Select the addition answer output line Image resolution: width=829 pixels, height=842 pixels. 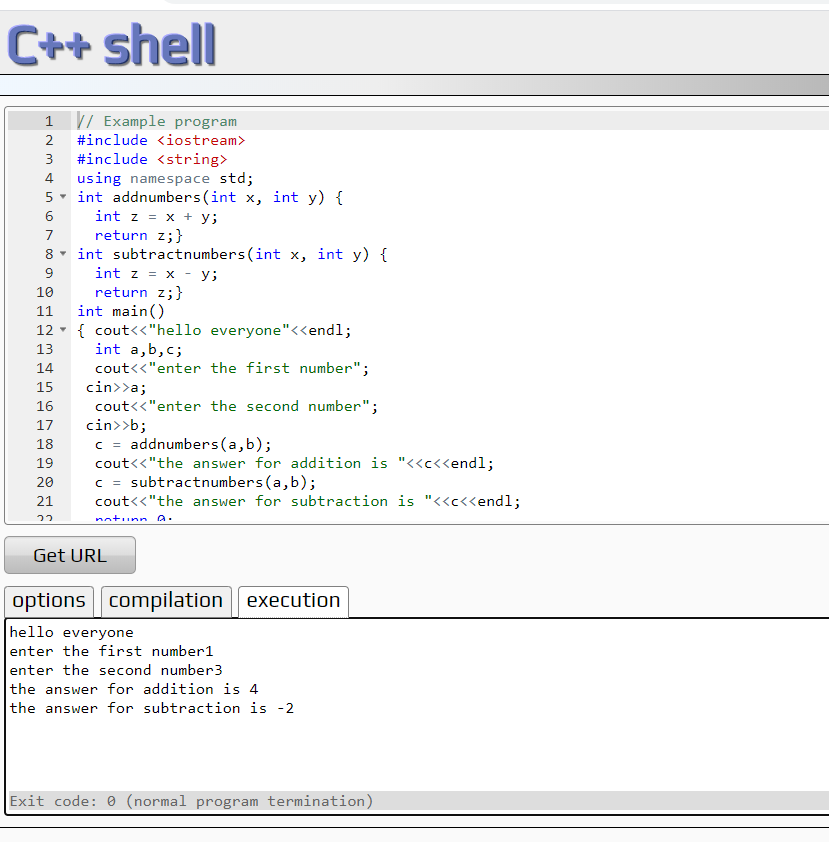(133, 689)
